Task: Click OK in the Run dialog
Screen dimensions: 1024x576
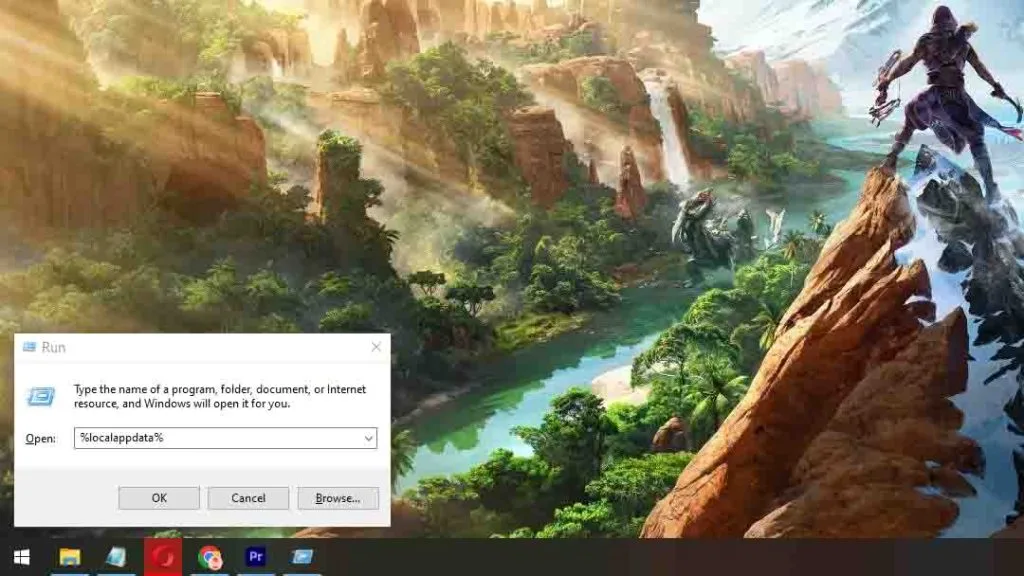Action: click(159, 498)
